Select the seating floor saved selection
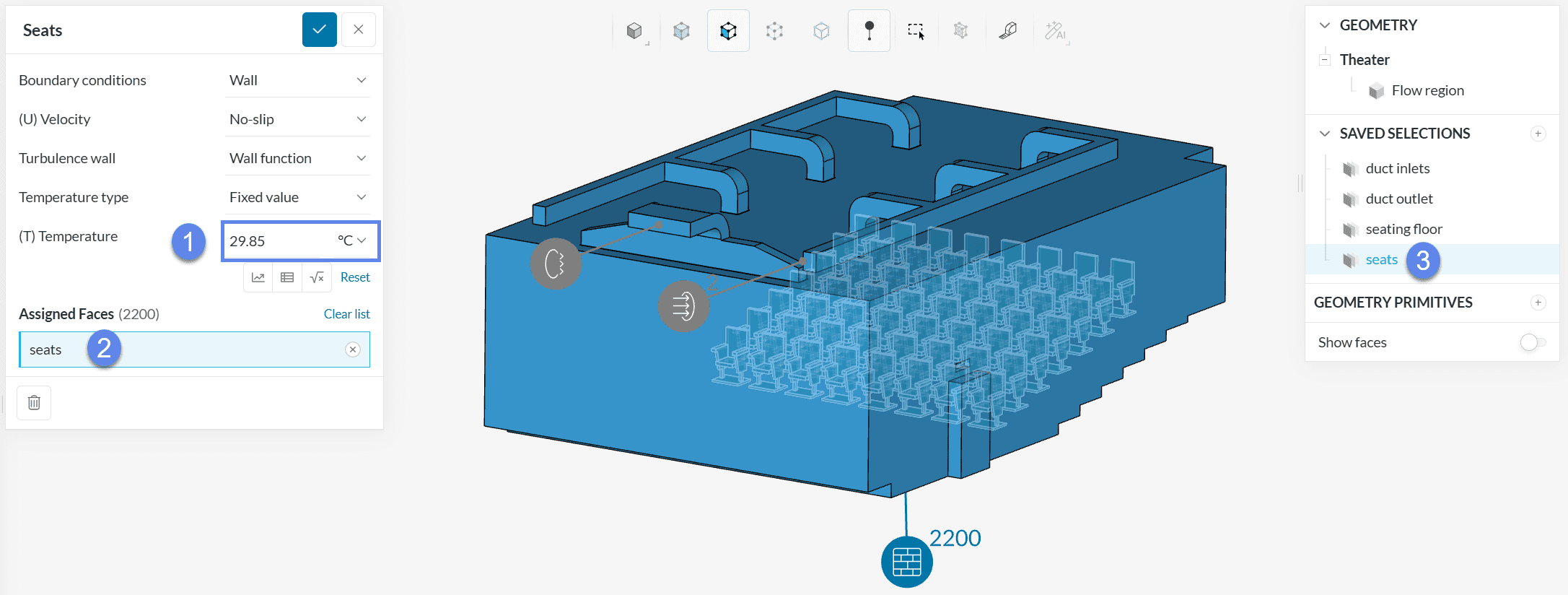This screenshot has height=595, width=1568. 1403,229
